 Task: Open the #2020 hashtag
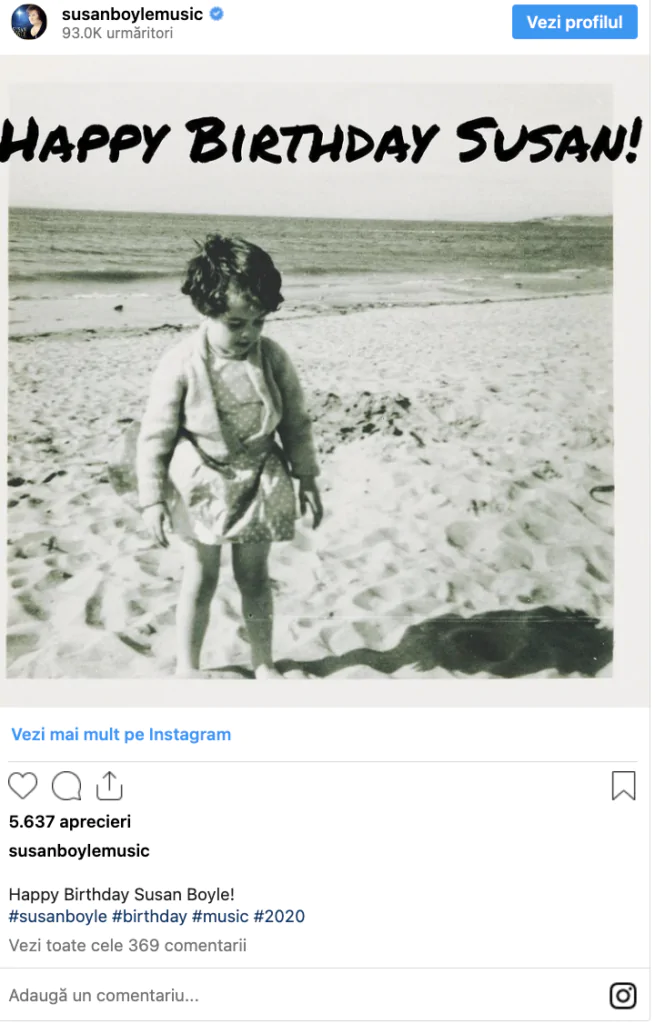click(279, 916)
